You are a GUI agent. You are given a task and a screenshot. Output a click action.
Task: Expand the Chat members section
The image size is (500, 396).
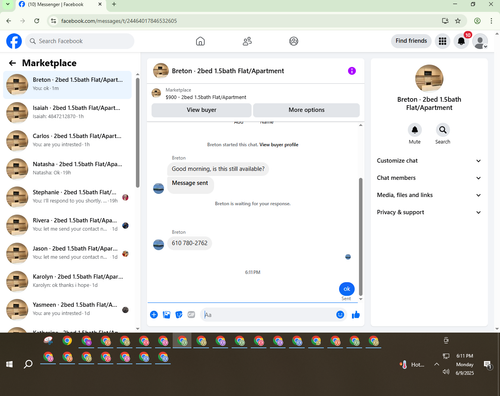pos(429,178)
